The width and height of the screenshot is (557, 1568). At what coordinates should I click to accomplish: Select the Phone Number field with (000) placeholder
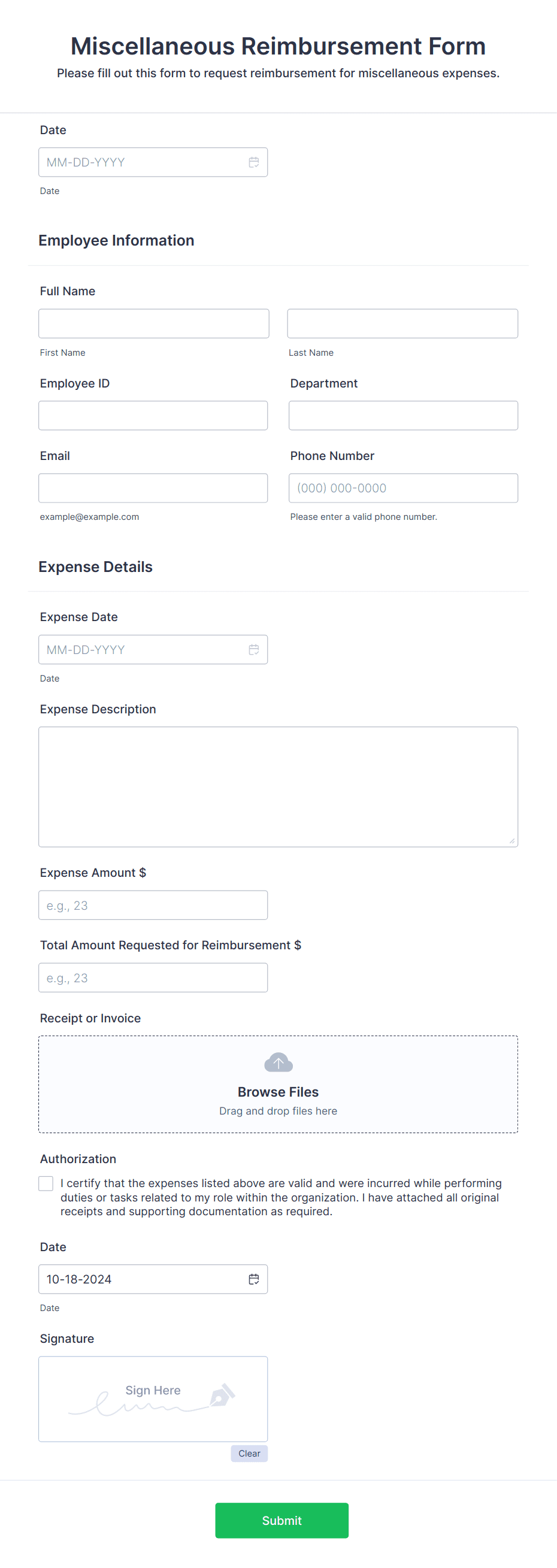click(x=402, y=488)
